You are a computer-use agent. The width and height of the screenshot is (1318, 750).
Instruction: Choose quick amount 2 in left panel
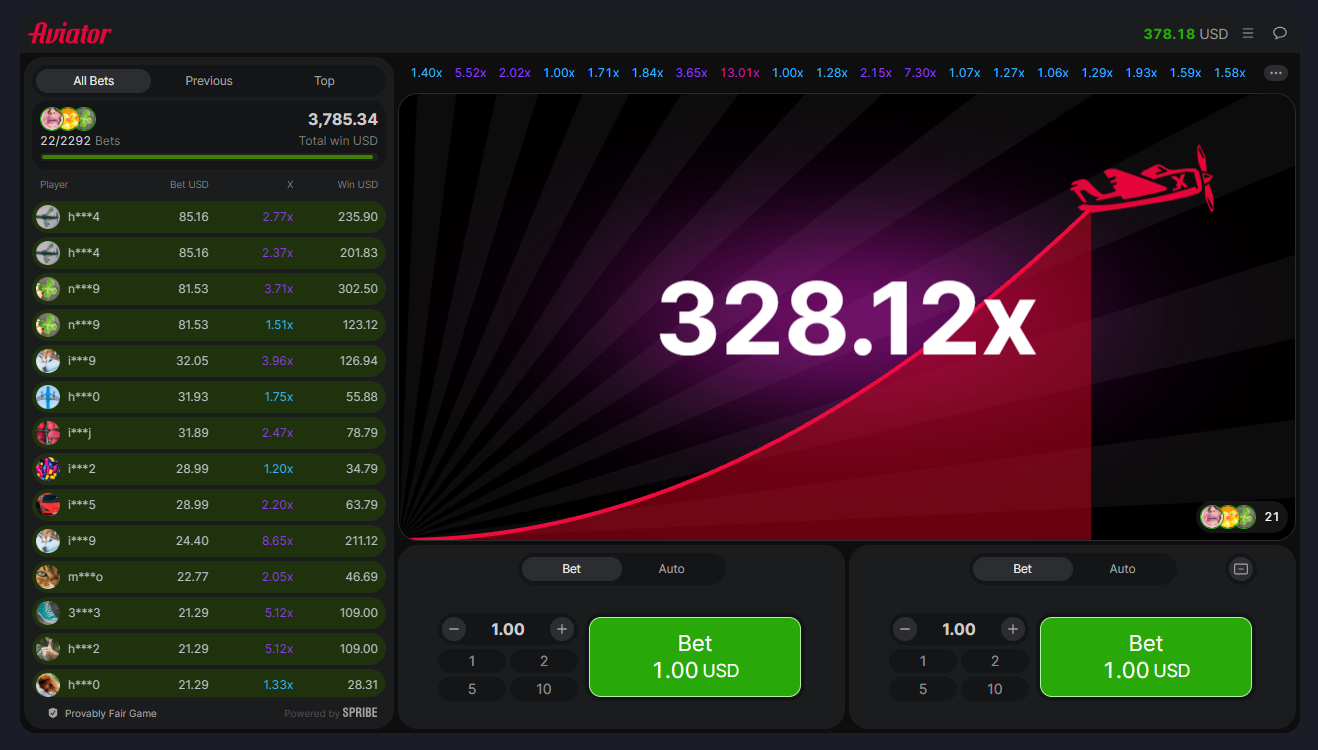(544, 661)
